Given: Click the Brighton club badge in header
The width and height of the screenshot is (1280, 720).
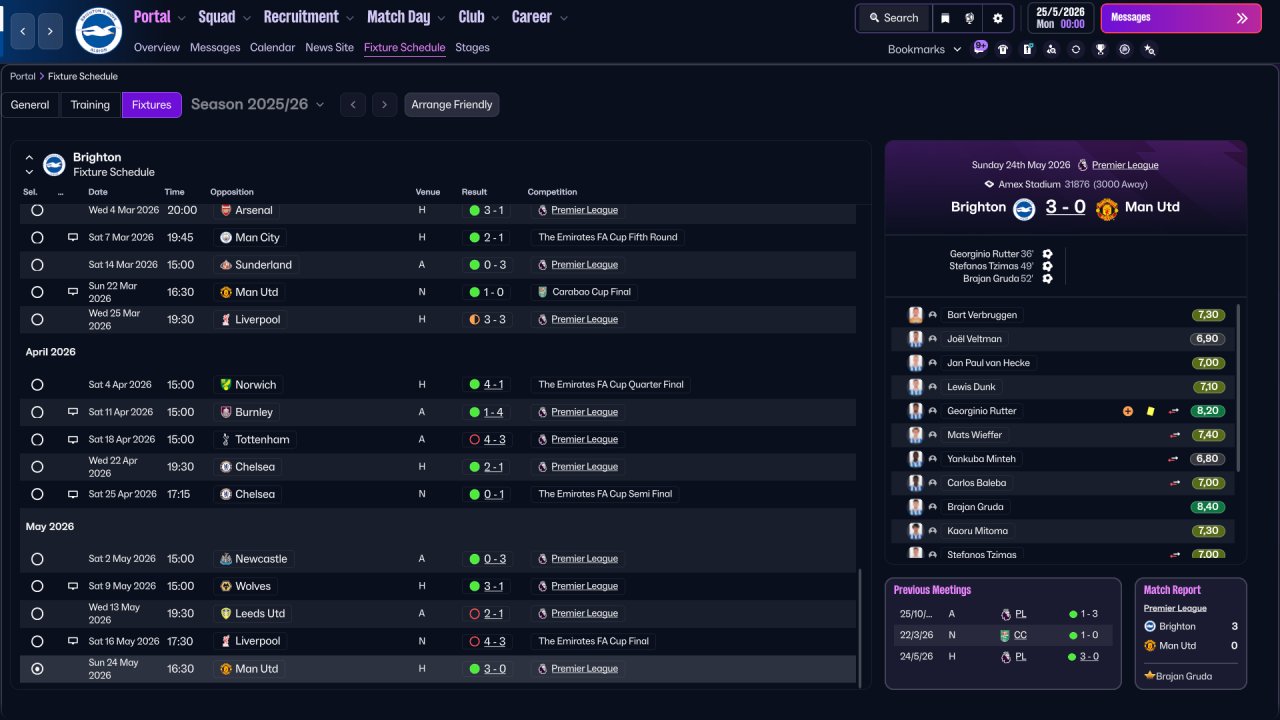Looking at the screenshot, I should click(99, 31).
